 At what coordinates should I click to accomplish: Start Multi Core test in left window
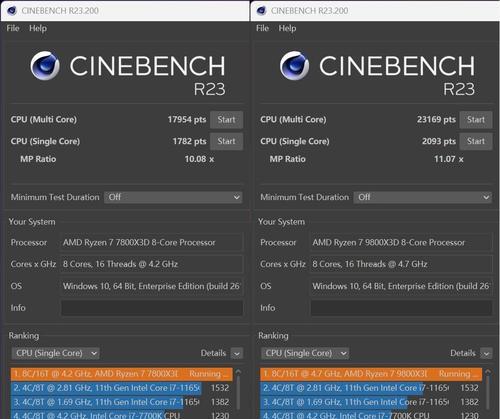226,120
